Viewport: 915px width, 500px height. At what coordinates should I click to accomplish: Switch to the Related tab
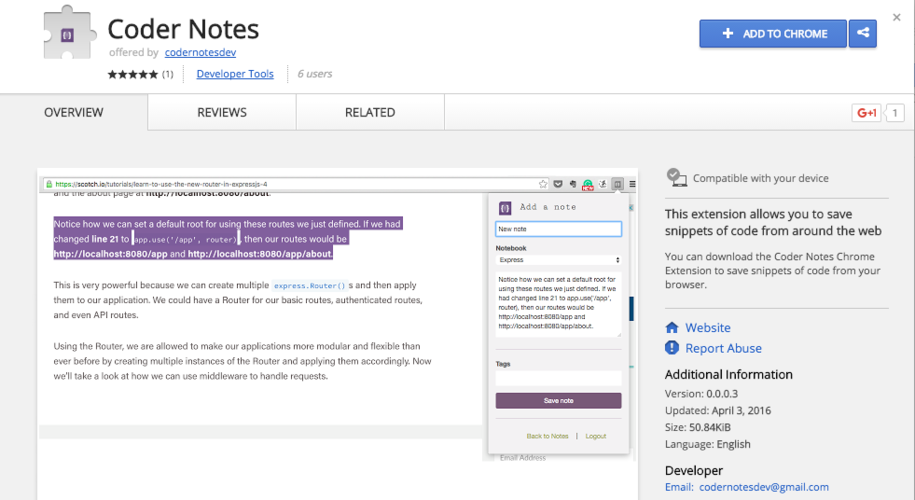370,112
